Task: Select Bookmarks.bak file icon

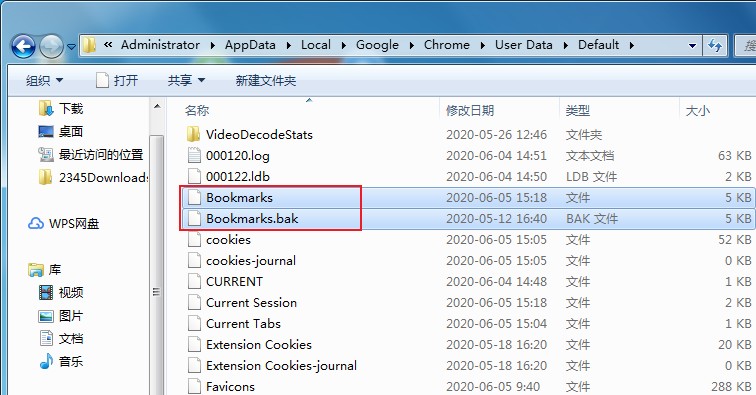Action: point(194,218)
